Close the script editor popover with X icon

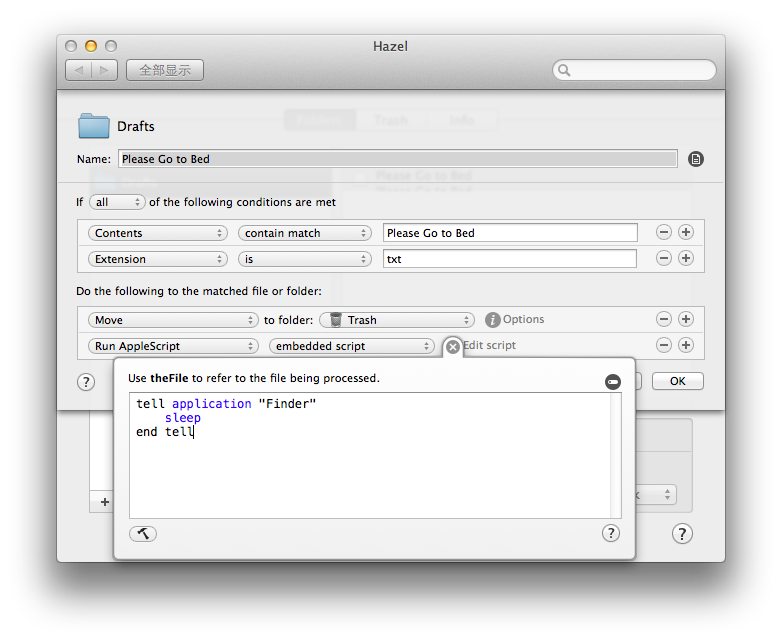tap(453, 346)
